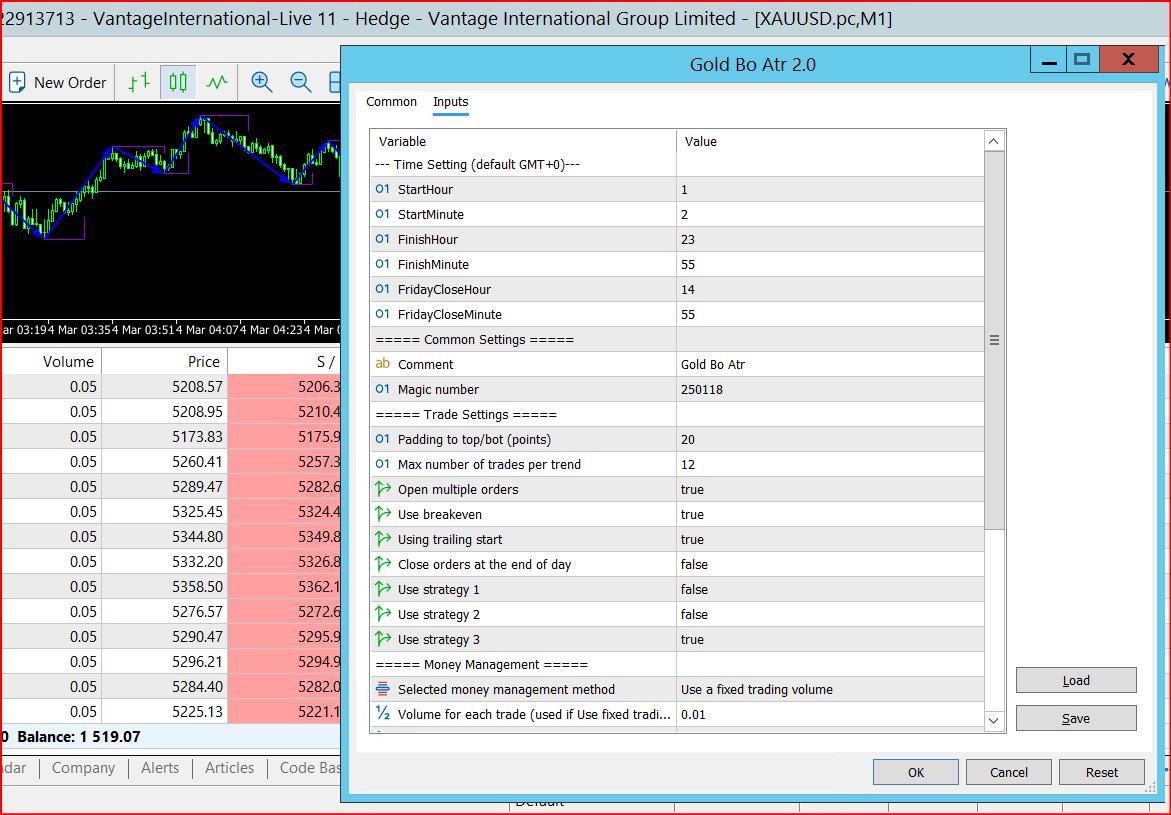Viewport: 1171px width, 815px height.
Task: Click the FridayCloseHour integer type icon
Action: 382,290
